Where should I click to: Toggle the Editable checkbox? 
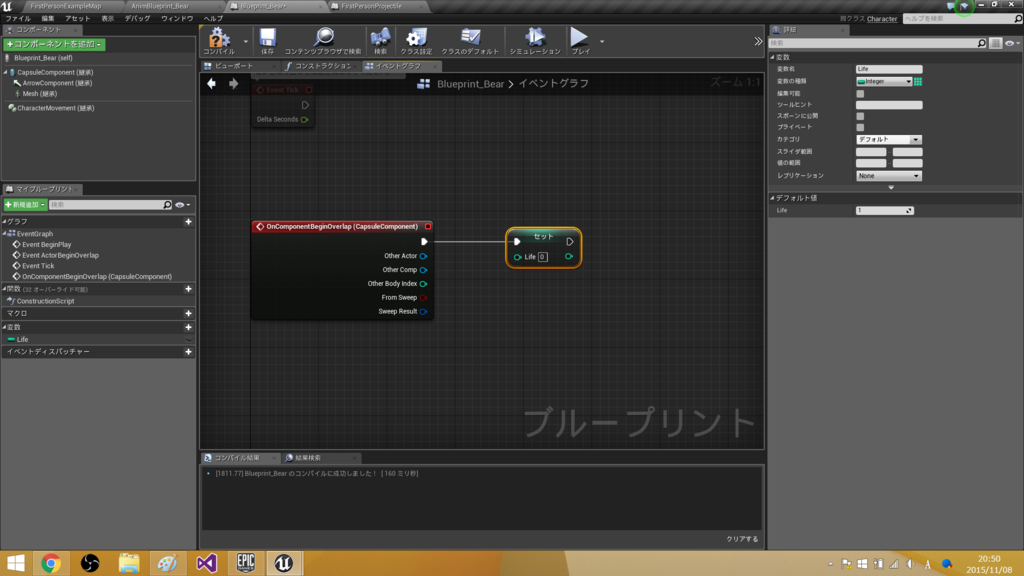860,93
